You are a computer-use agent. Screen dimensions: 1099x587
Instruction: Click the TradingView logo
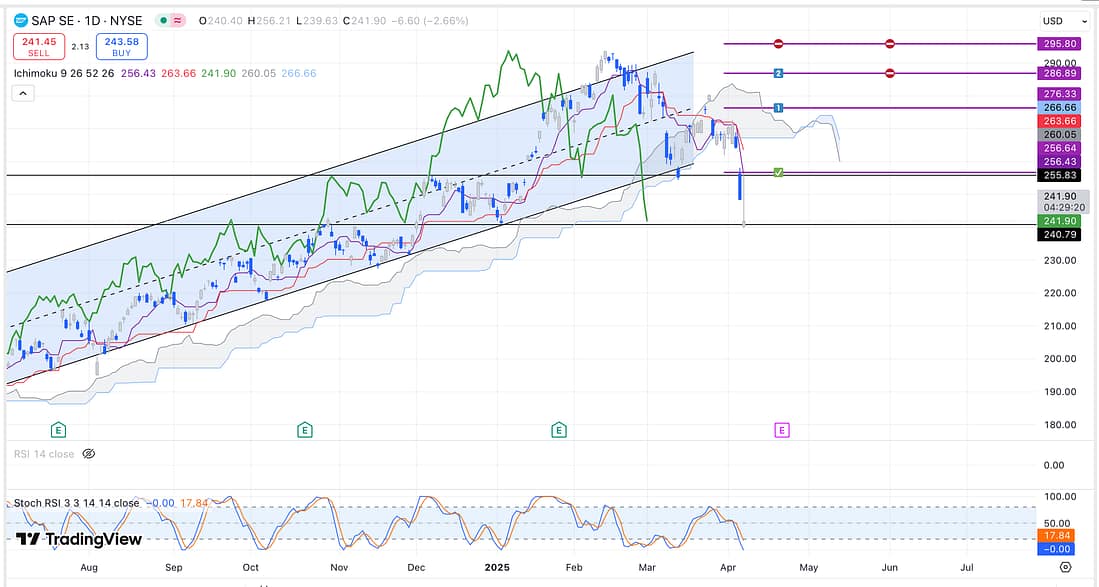coord(78,539)
